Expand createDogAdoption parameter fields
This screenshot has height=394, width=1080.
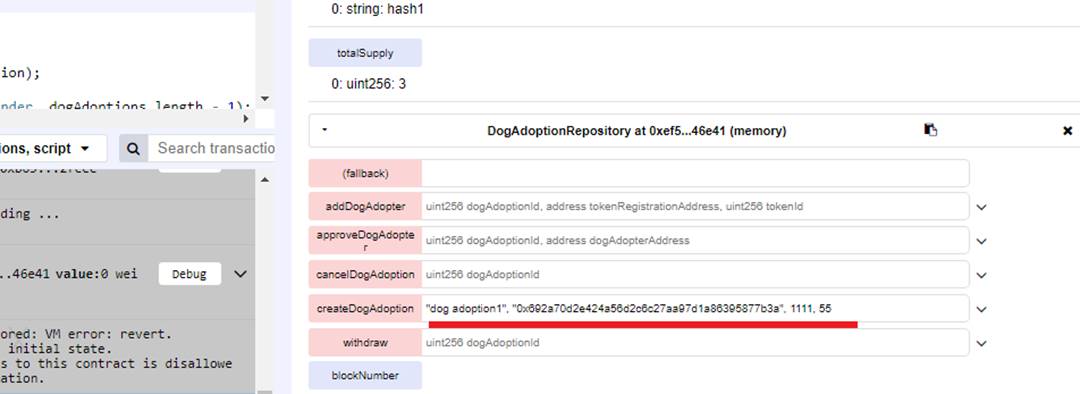982,309
